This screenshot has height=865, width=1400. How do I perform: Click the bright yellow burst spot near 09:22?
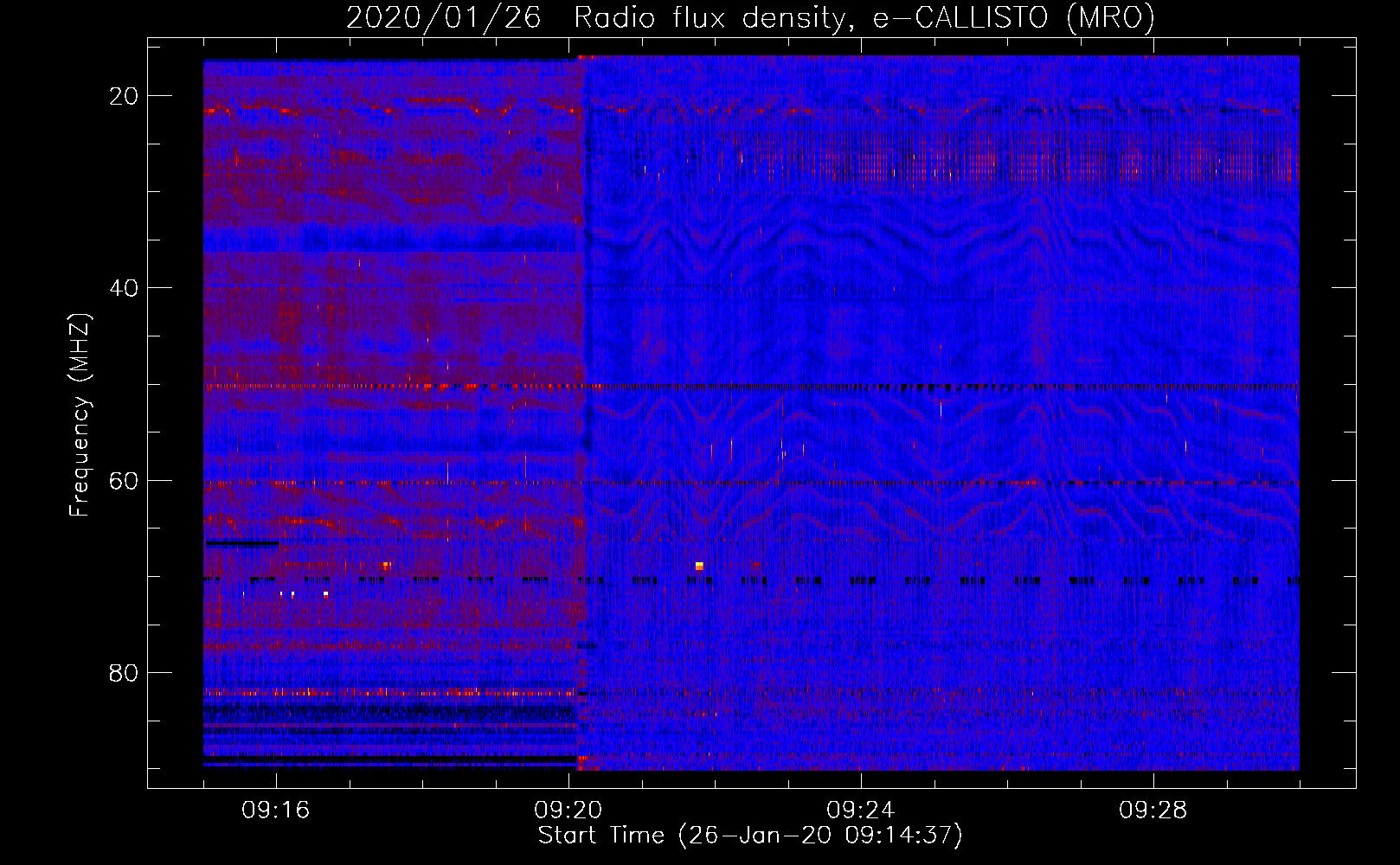coord(699,566)
